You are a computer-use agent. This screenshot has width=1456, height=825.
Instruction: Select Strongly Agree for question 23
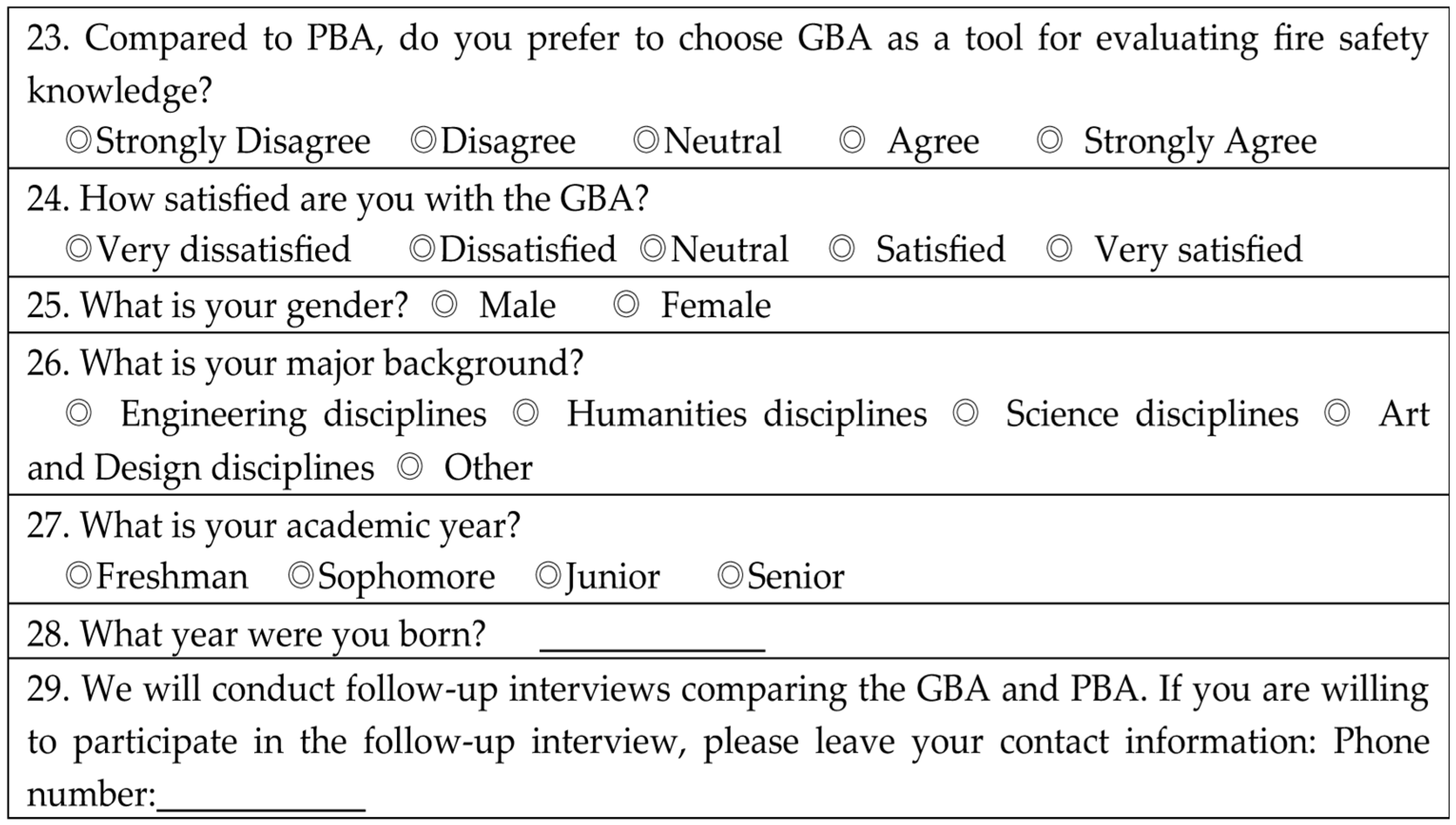[1050, 141]
